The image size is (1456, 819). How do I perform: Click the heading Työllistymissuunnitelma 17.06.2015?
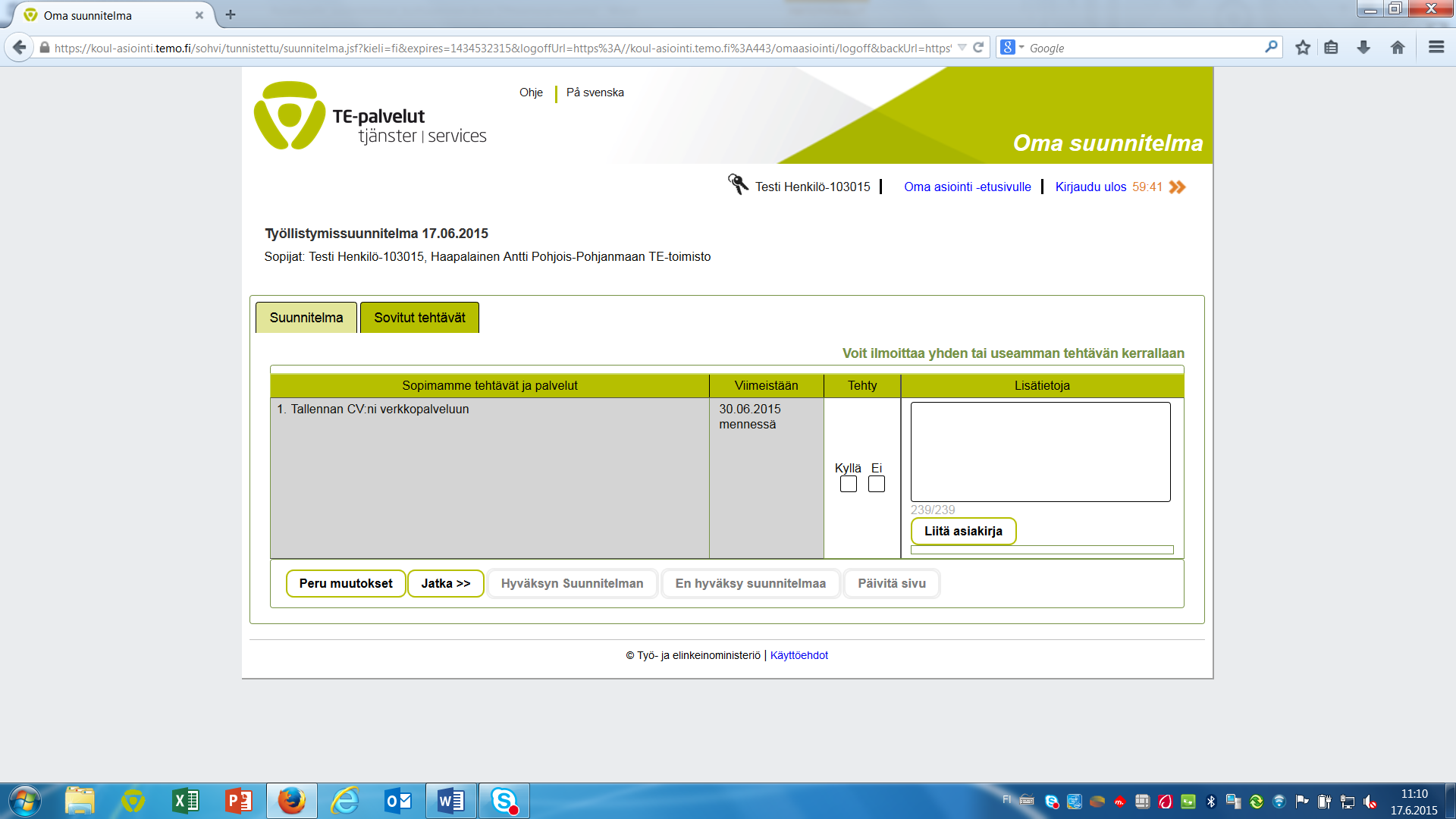point(376,234)
